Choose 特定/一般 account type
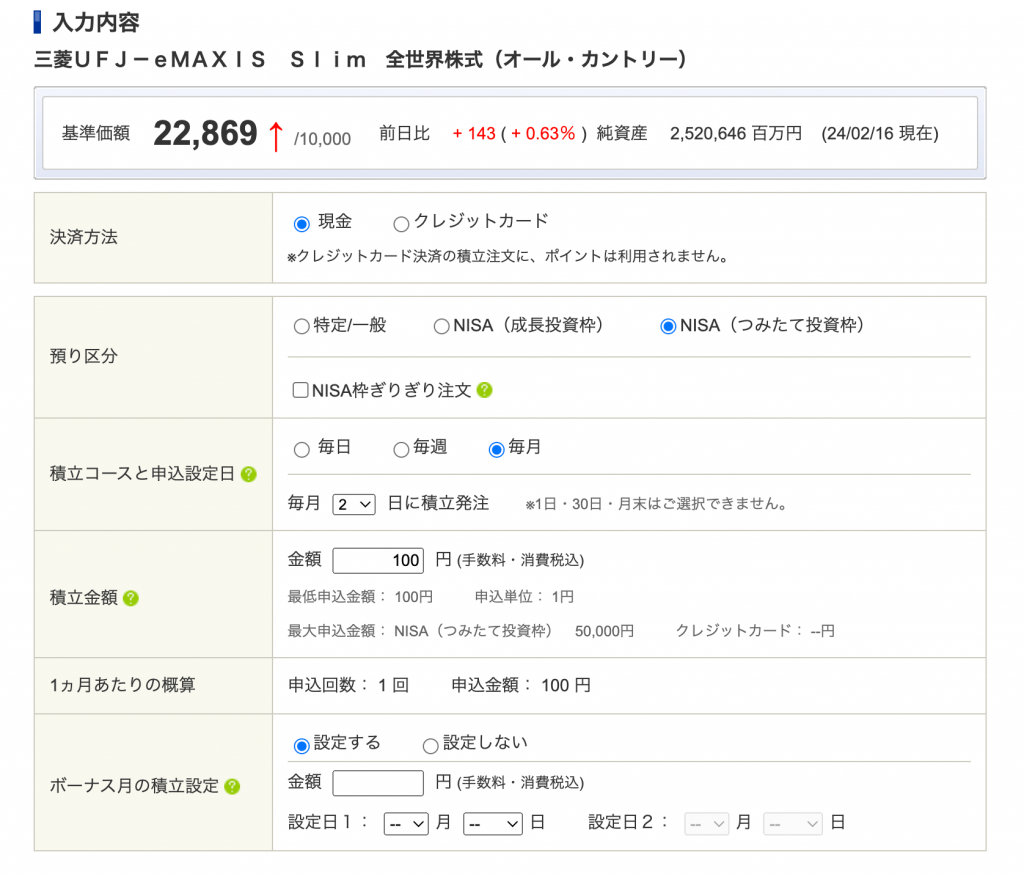Image resolution: width=1024 pixels, height=874 pixels. [301, 325]
